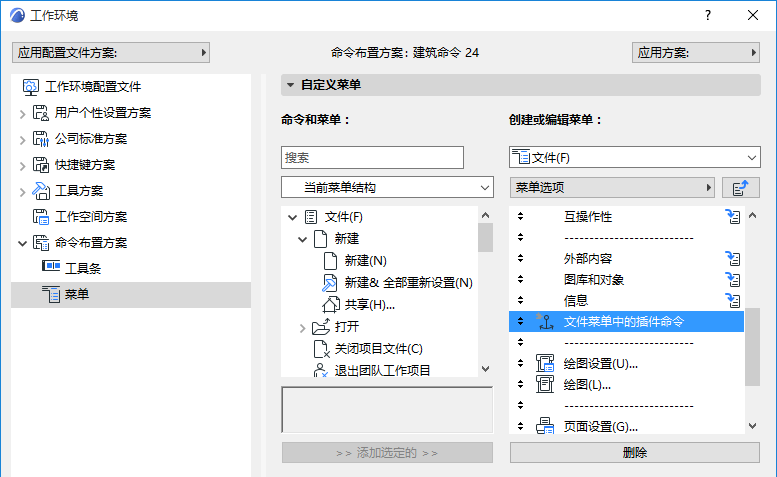Select 工作空间方案 tree item

pos(91,216)
